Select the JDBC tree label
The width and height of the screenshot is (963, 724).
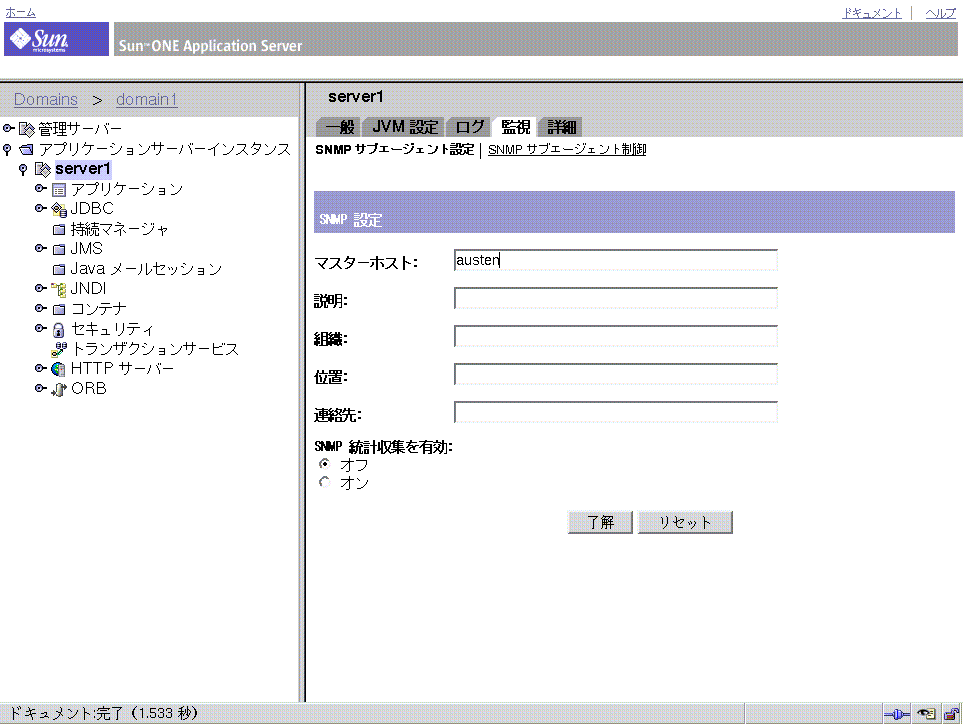(x=92, y=209)
